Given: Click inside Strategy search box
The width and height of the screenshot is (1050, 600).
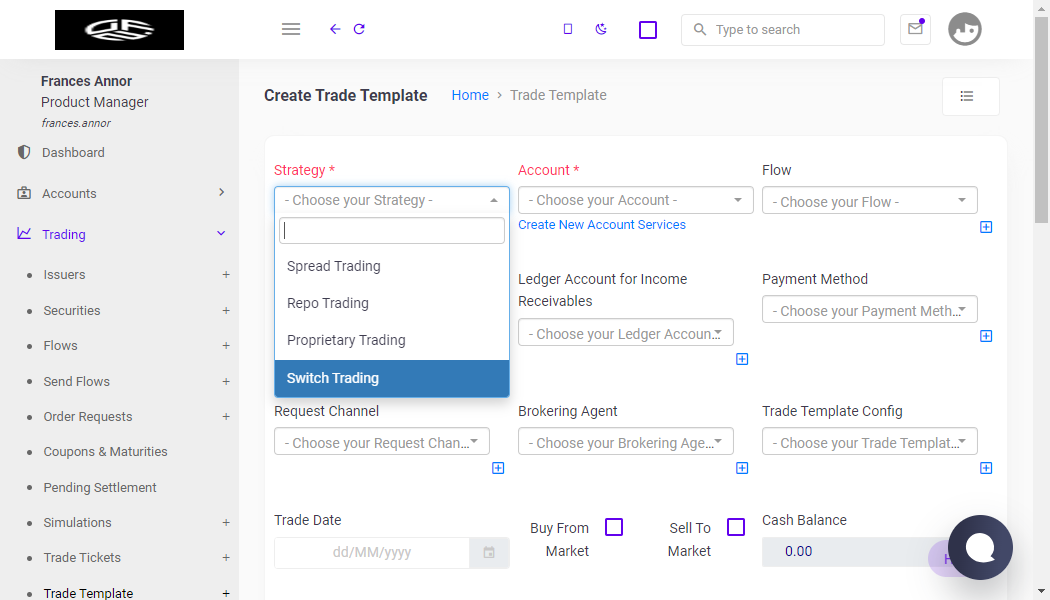Looking at the screenshot, I should (392, 230).
